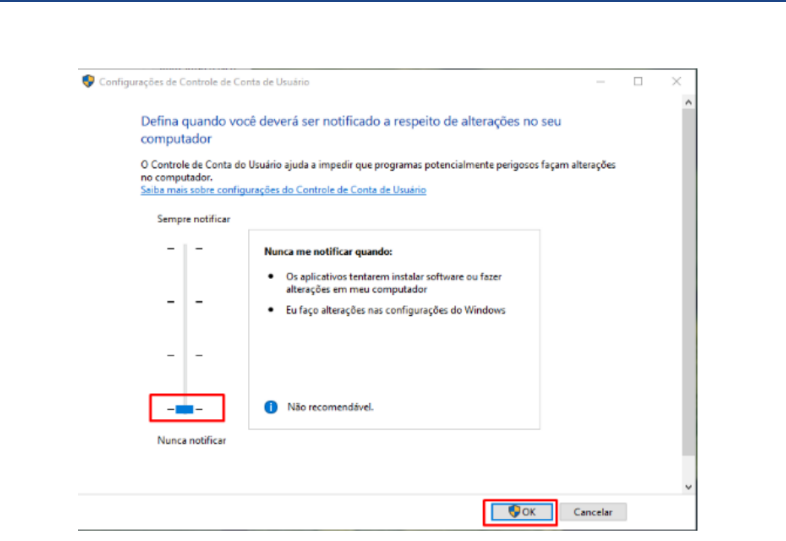This screenshot has width=786, height=541.
Task: Click the Nunca me notificar quando heading
Action: [x=328, y=253]
